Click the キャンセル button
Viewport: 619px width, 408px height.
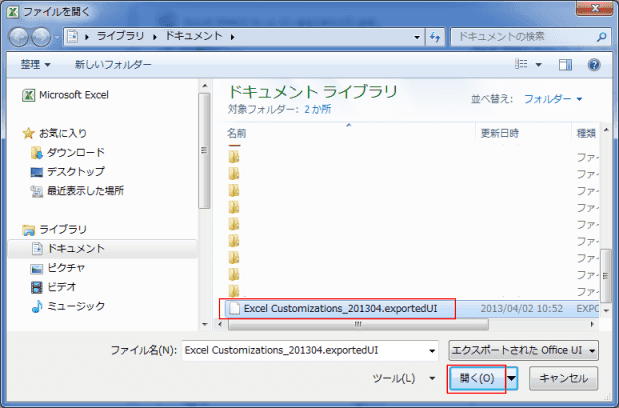pos(563,378)
